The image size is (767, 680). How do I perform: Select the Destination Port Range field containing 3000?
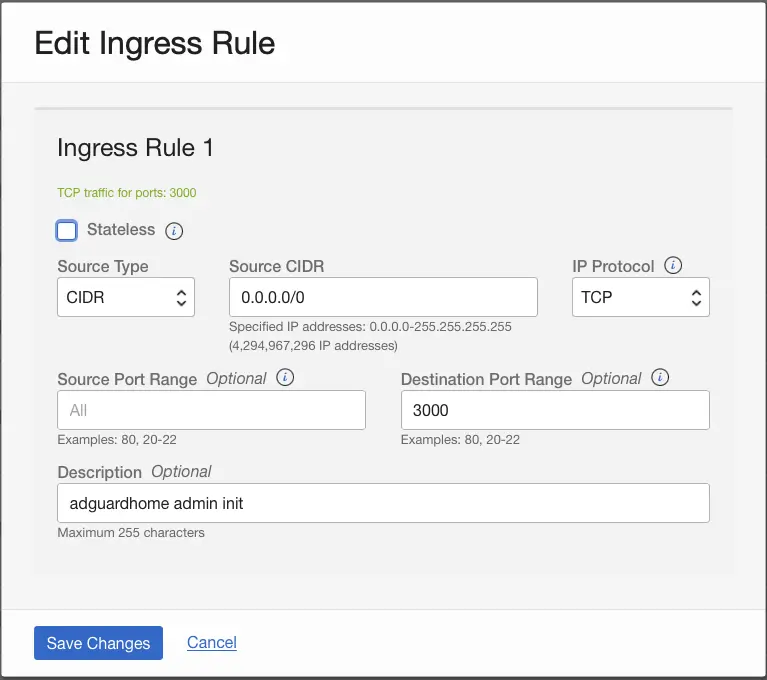point(555,410)
